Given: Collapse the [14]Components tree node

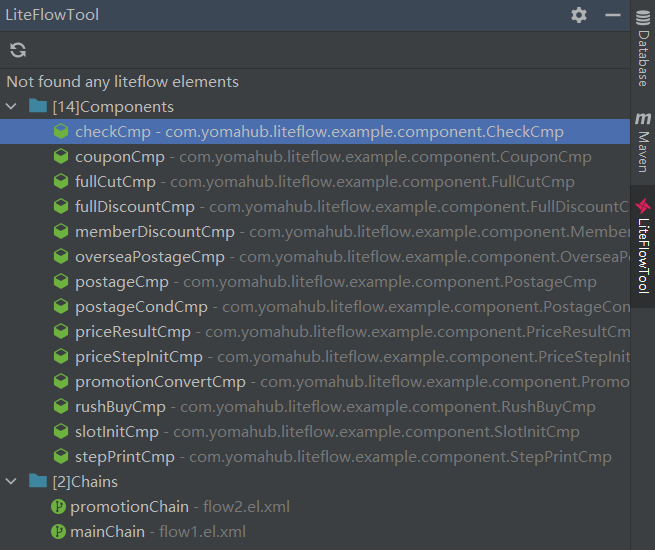Looking at the screenshot, I should 12,107.
